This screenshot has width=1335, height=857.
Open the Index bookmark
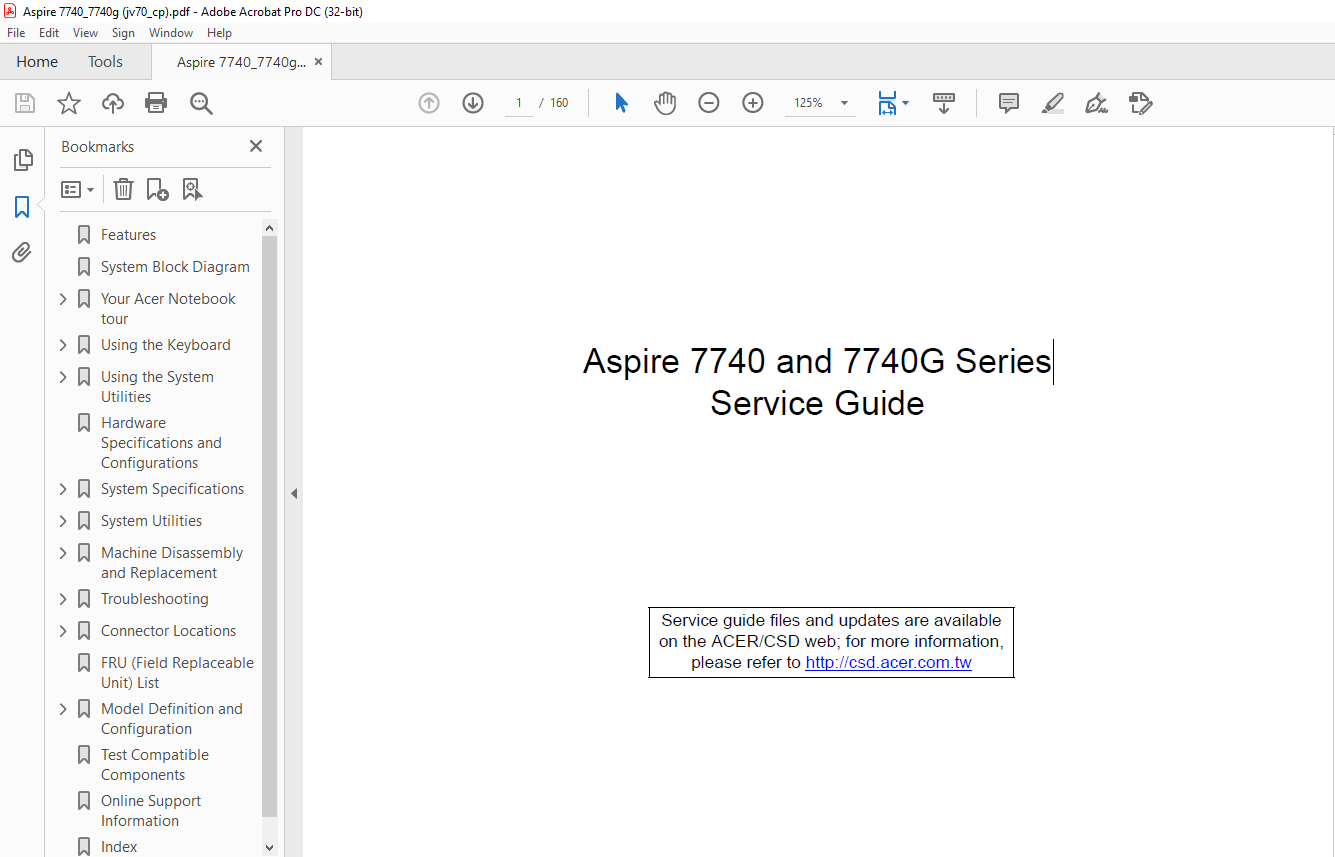pos(119,847)
